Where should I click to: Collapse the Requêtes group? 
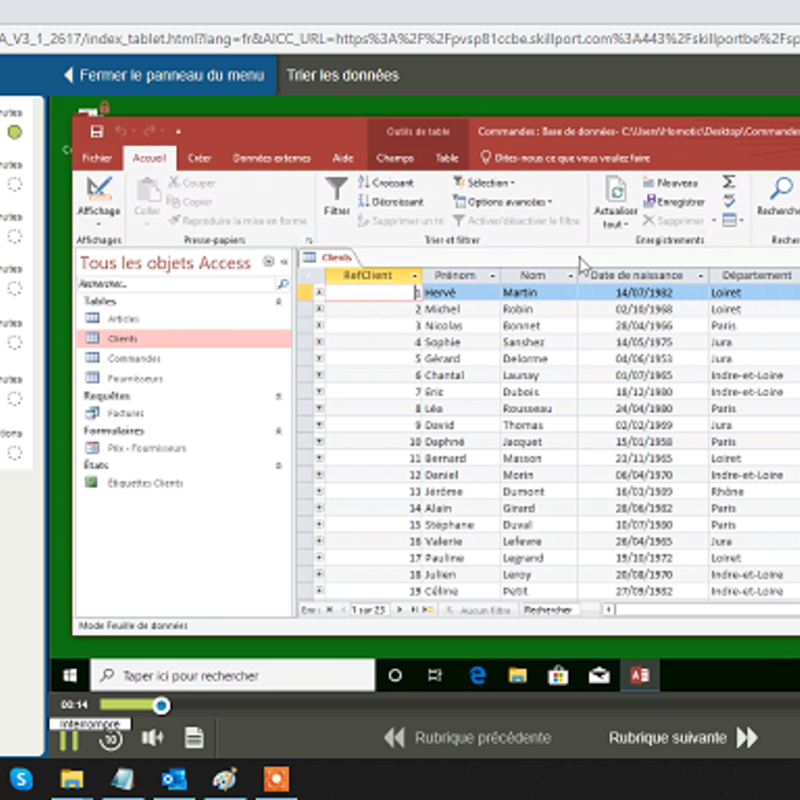279,396
